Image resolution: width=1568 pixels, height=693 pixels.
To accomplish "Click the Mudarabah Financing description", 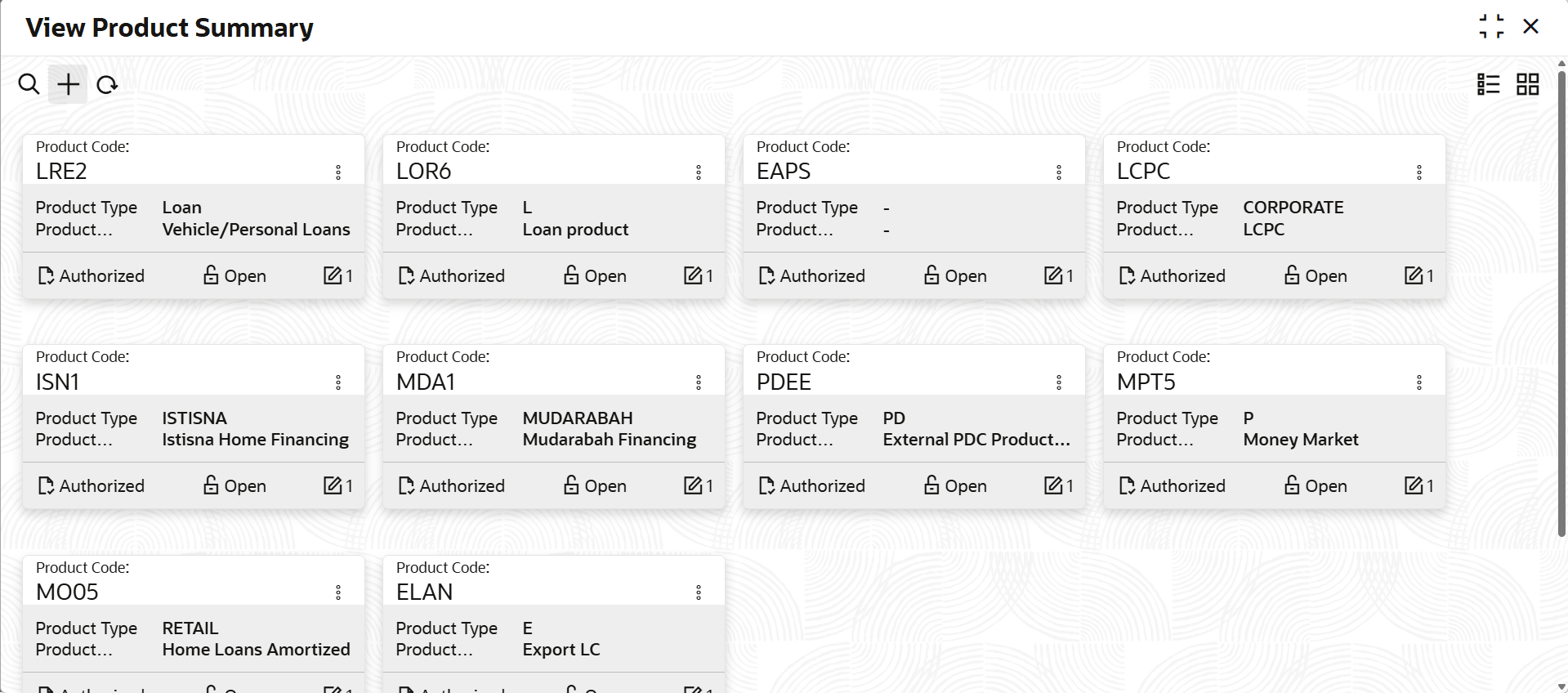I will pos(610,440).
